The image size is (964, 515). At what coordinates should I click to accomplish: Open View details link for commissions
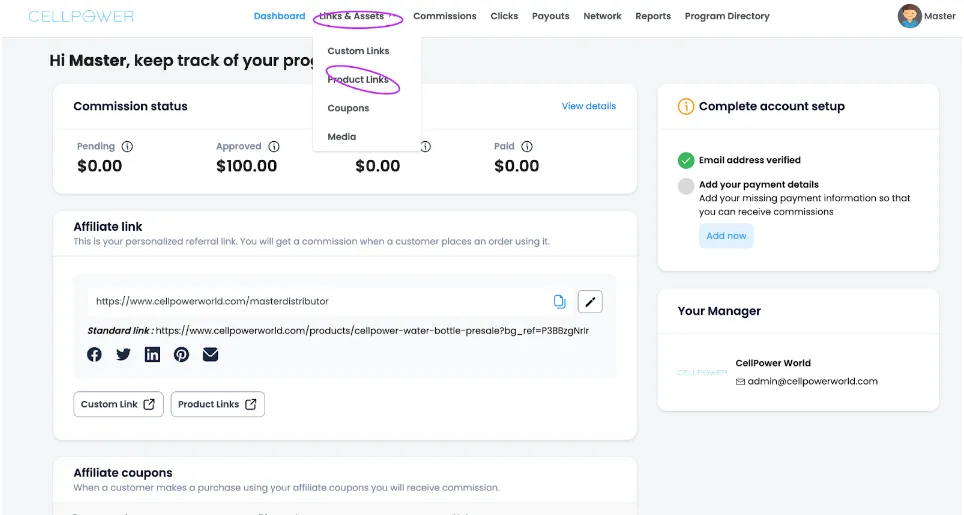click(x=588, y=106)
